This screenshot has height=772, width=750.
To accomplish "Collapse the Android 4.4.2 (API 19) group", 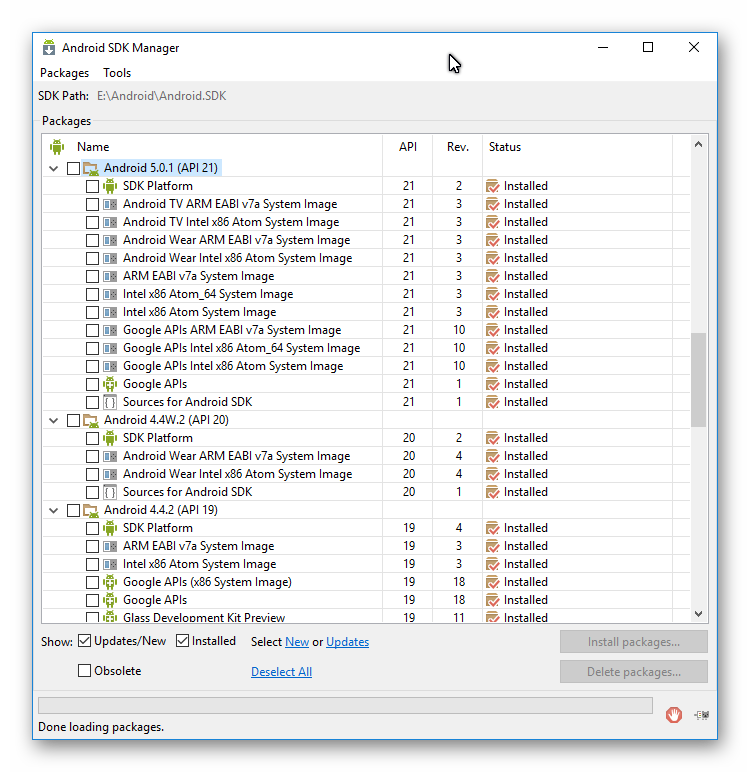I will pyautogui.click(x=54, y=511).
